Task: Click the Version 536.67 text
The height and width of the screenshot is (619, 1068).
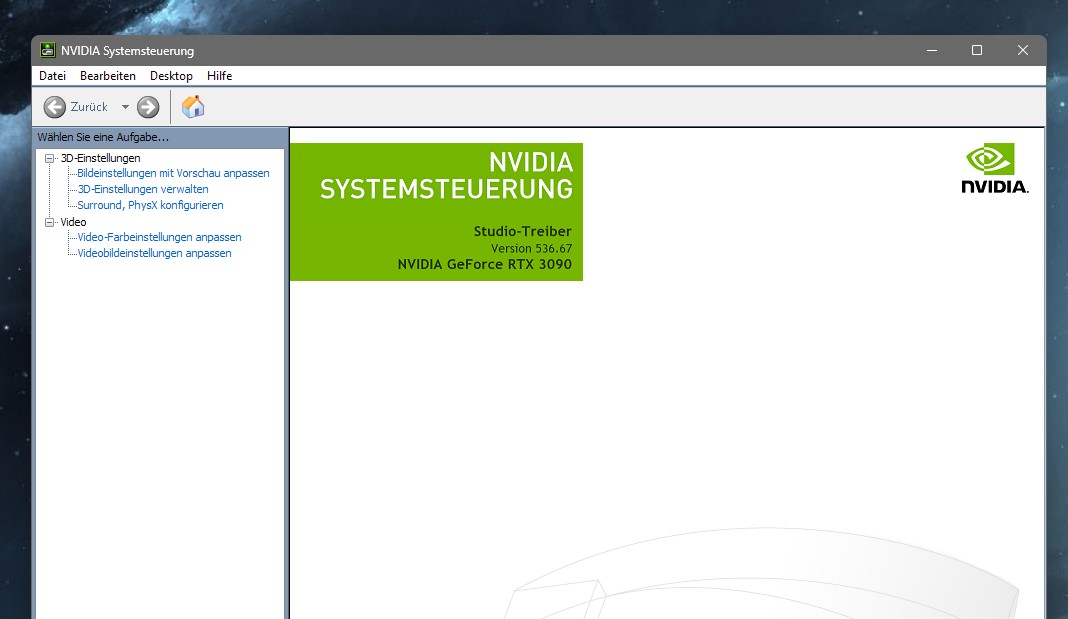Action: pos(531,249)
